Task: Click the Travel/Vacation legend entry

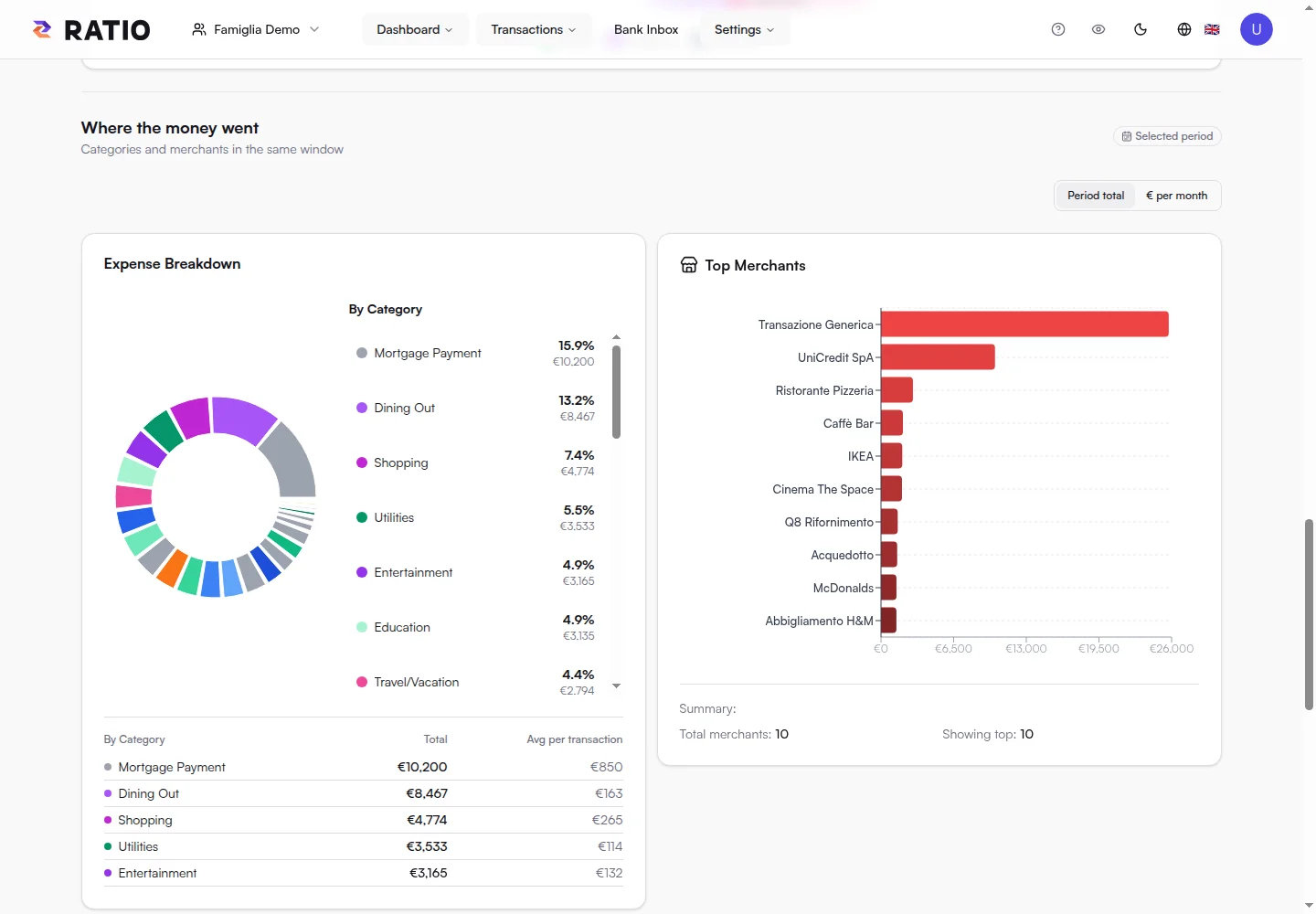Action: (x=475, y=682)
